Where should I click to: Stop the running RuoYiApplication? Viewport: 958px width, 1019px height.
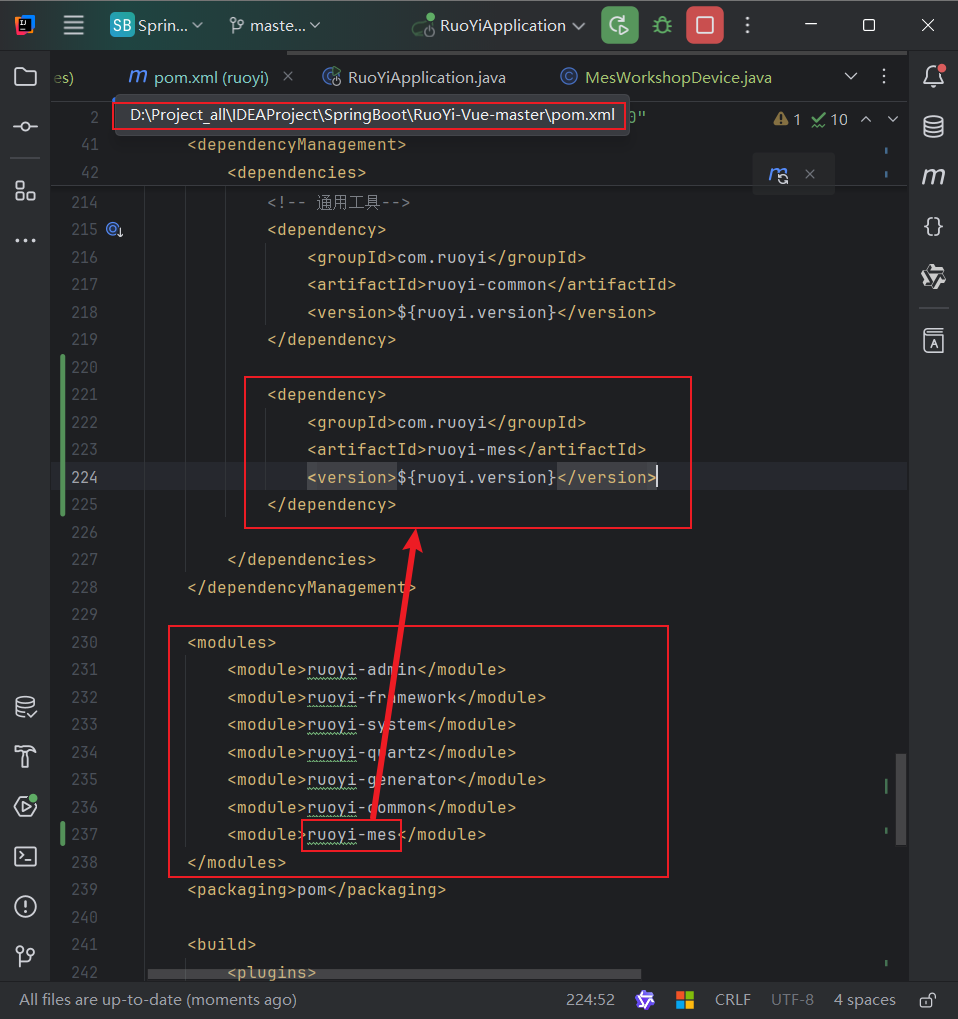pos(705,25)
